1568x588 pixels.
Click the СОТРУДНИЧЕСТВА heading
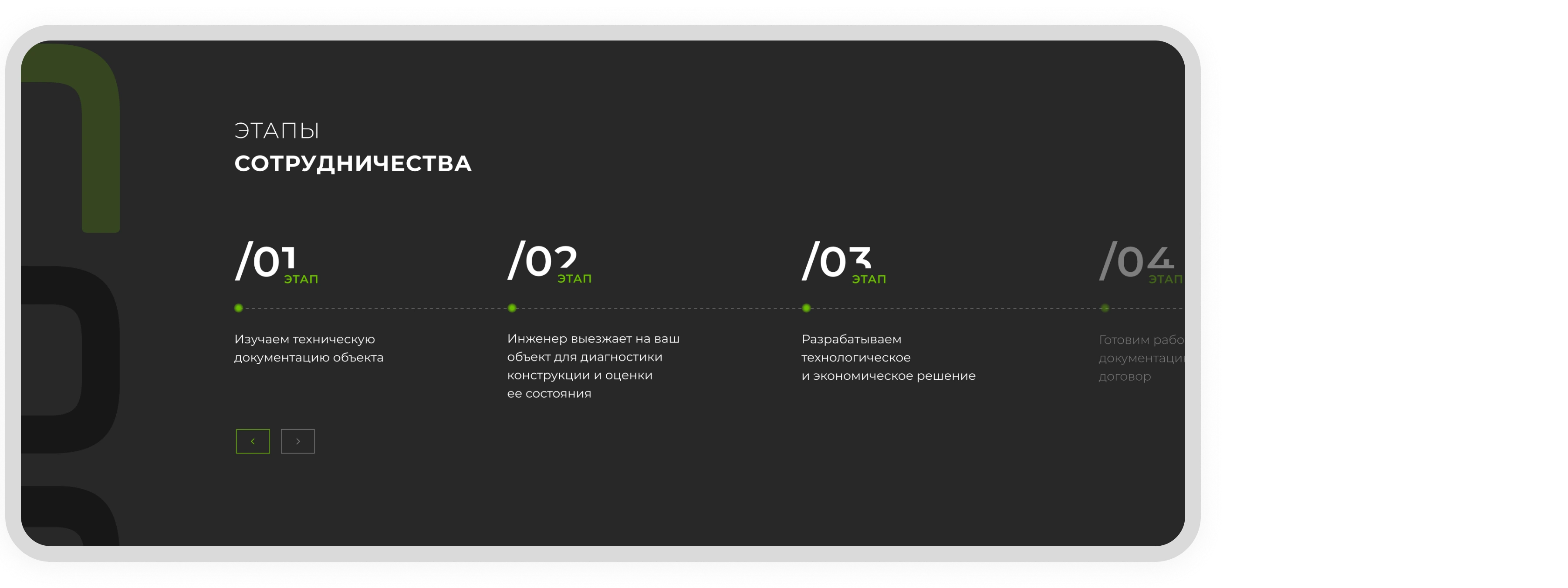pos(353,164)
